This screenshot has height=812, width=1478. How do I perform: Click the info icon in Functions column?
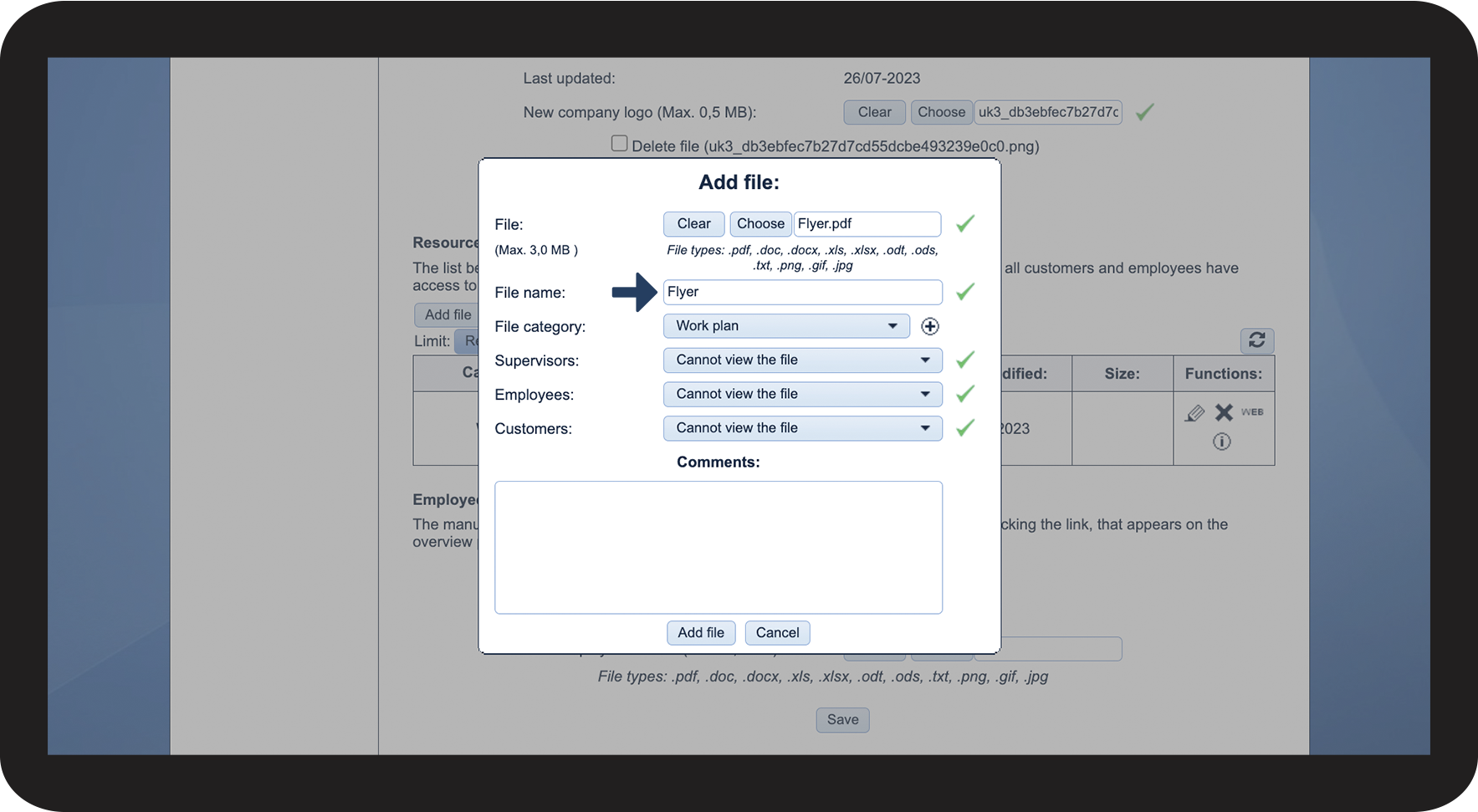[1221, 442]
